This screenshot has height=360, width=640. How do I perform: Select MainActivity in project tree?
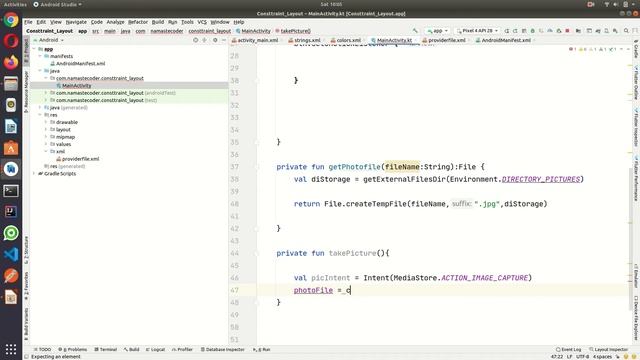pos(77,86)
